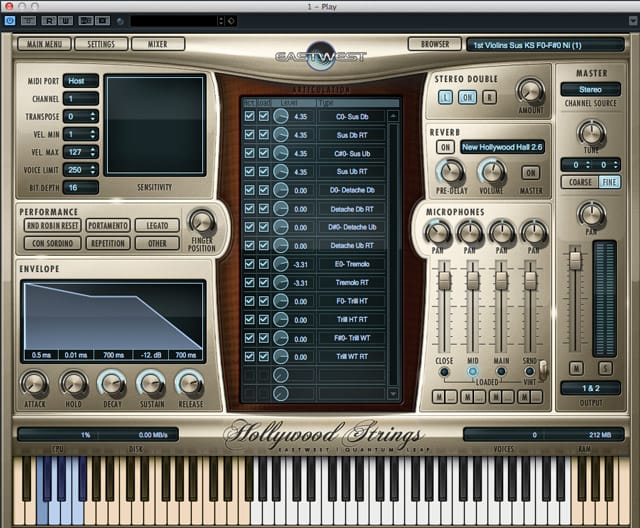The image size is (640, 528).
Task: Click the Release envelope knob
Action: pyautogui.click(x=190, y=384)
